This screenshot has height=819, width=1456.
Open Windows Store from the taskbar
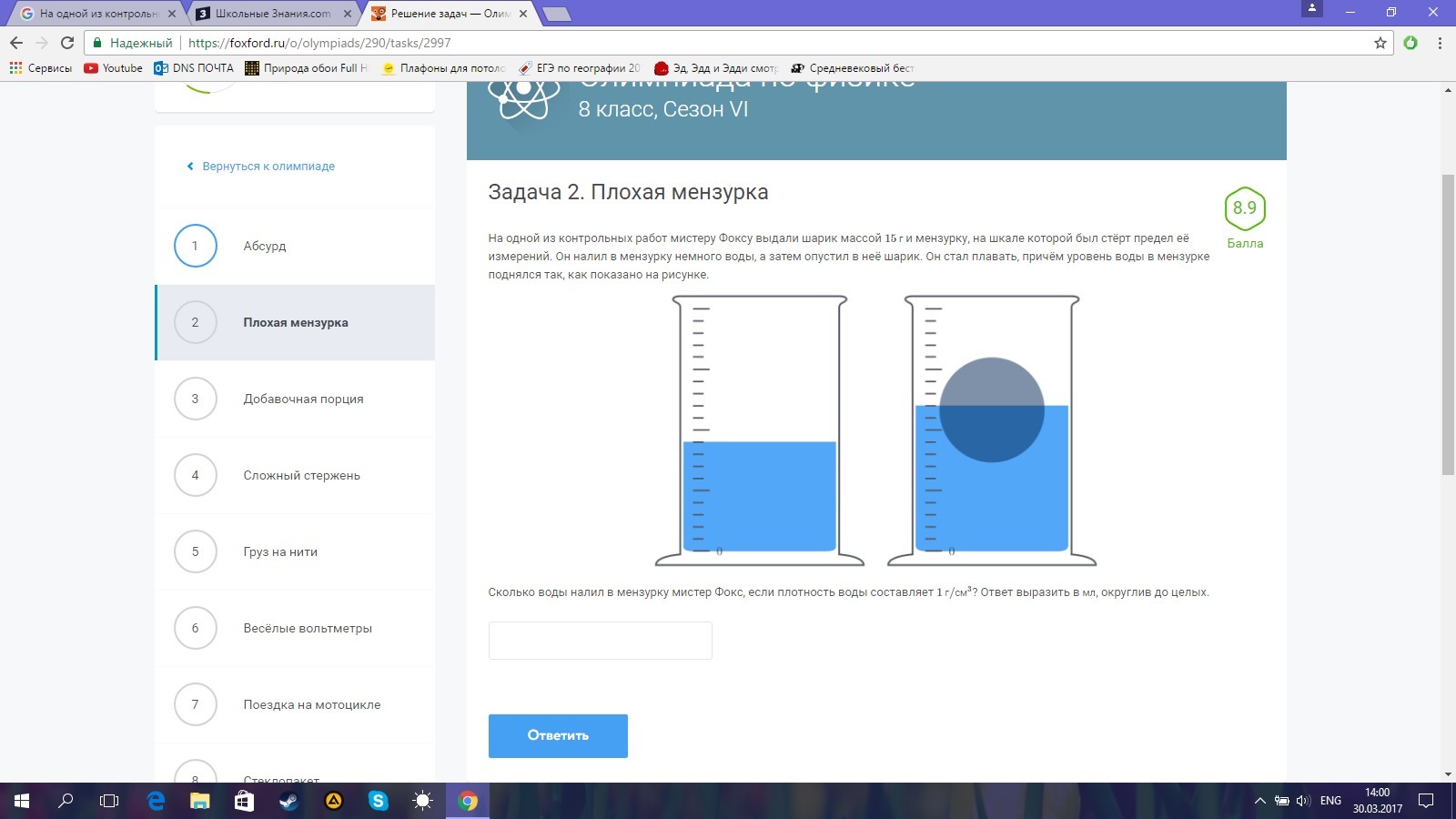coord(244,801)
